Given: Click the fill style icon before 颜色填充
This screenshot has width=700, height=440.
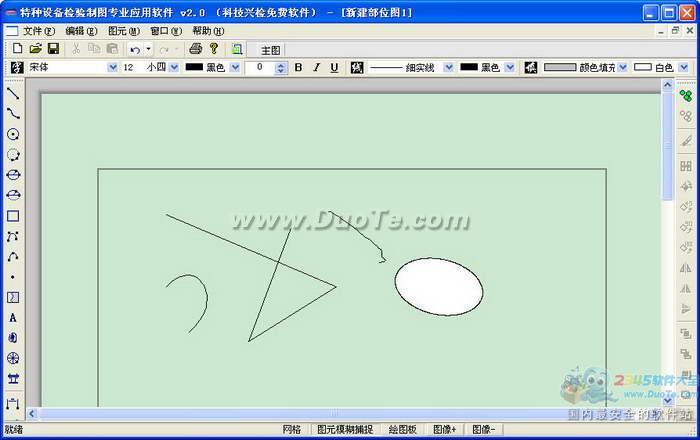Looking at the screenshot, I should coord(530,67).
